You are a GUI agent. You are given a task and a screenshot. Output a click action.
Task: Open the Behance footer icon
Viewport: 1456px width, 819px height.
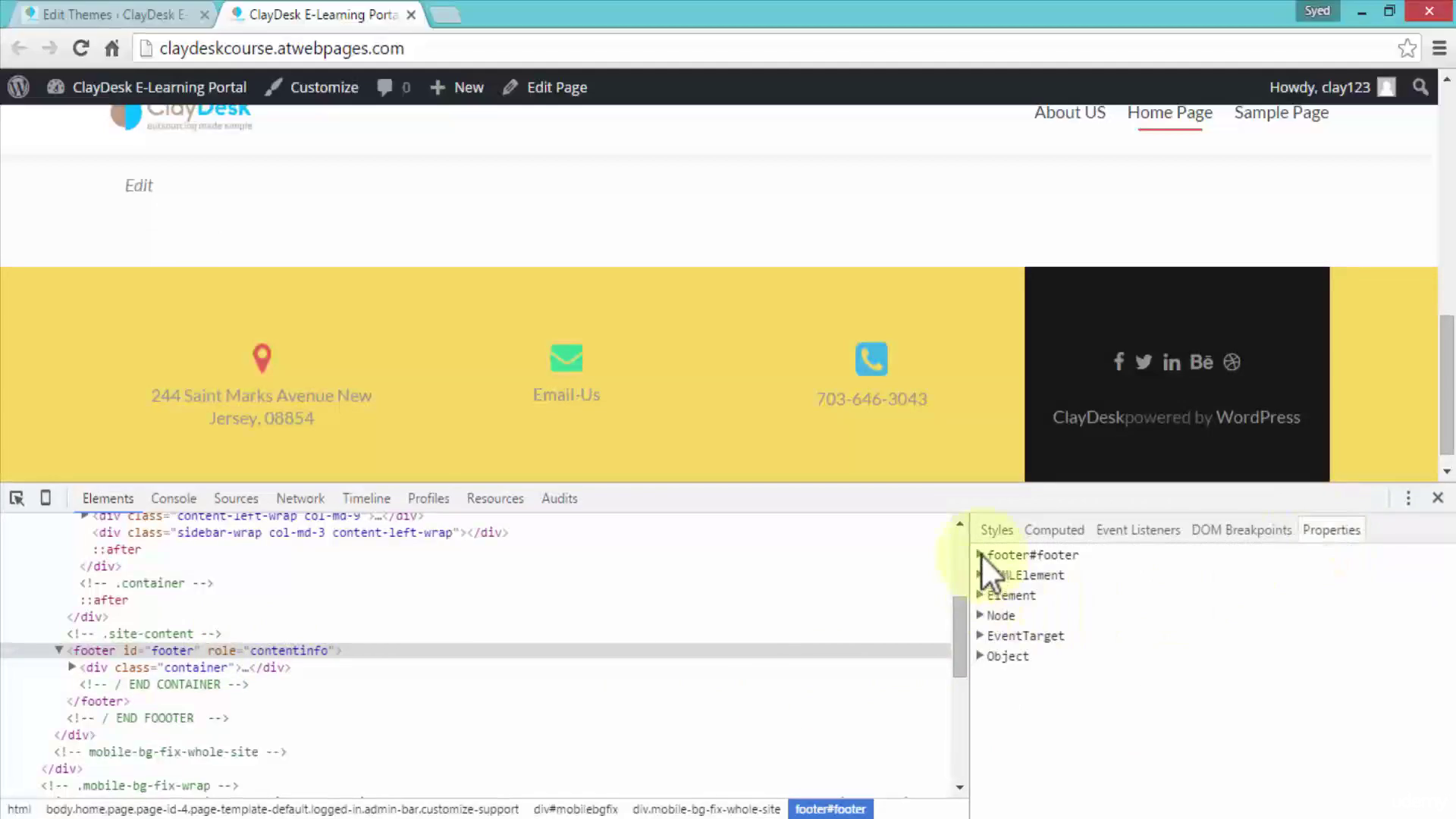[1201, 362]
